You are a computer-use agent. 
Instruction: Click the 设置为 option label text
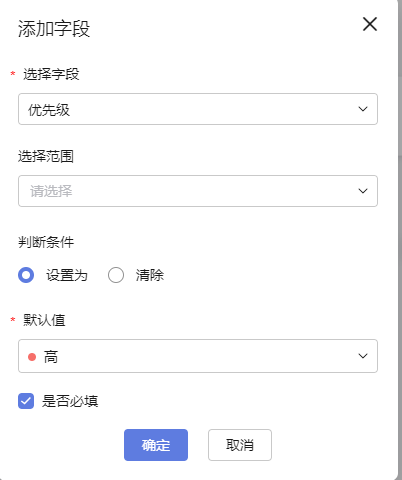click(67, 276)
